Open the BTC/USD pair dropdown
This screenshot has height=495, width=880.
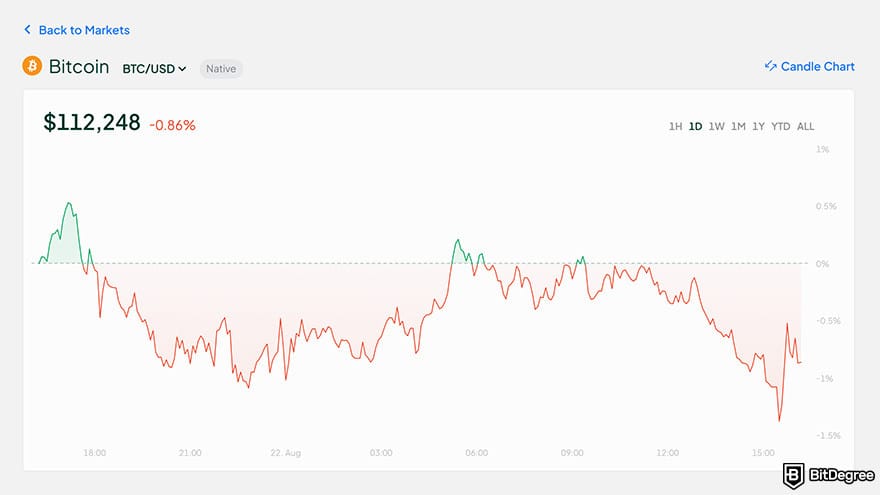[154, 68]
